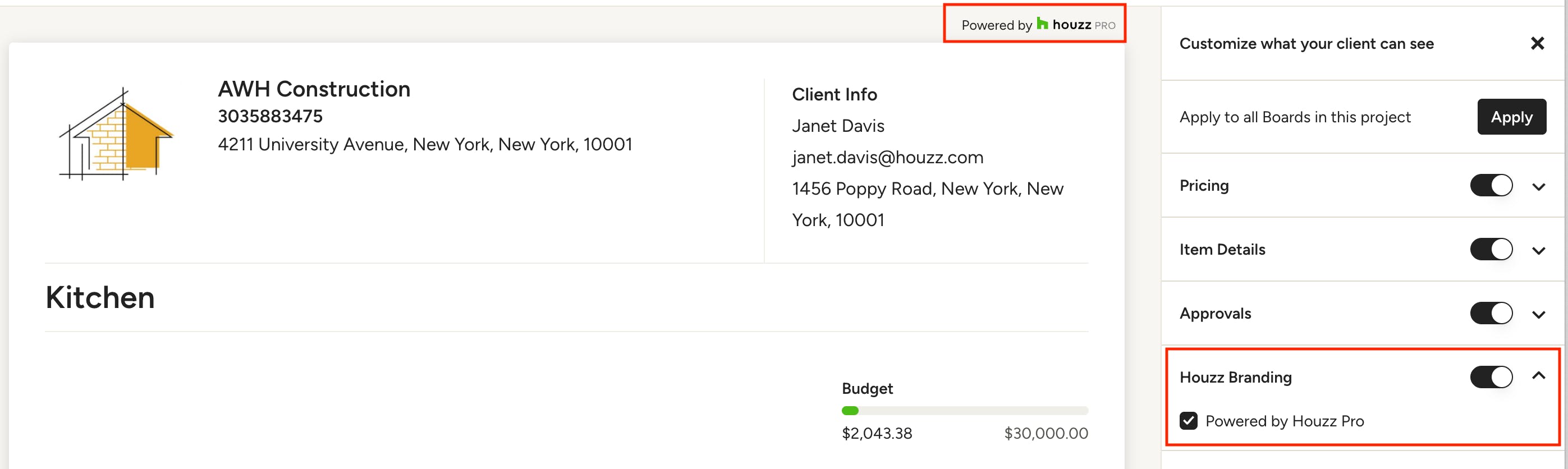
Task: Expand the Item Details chevron
Action: (1538, 251)
